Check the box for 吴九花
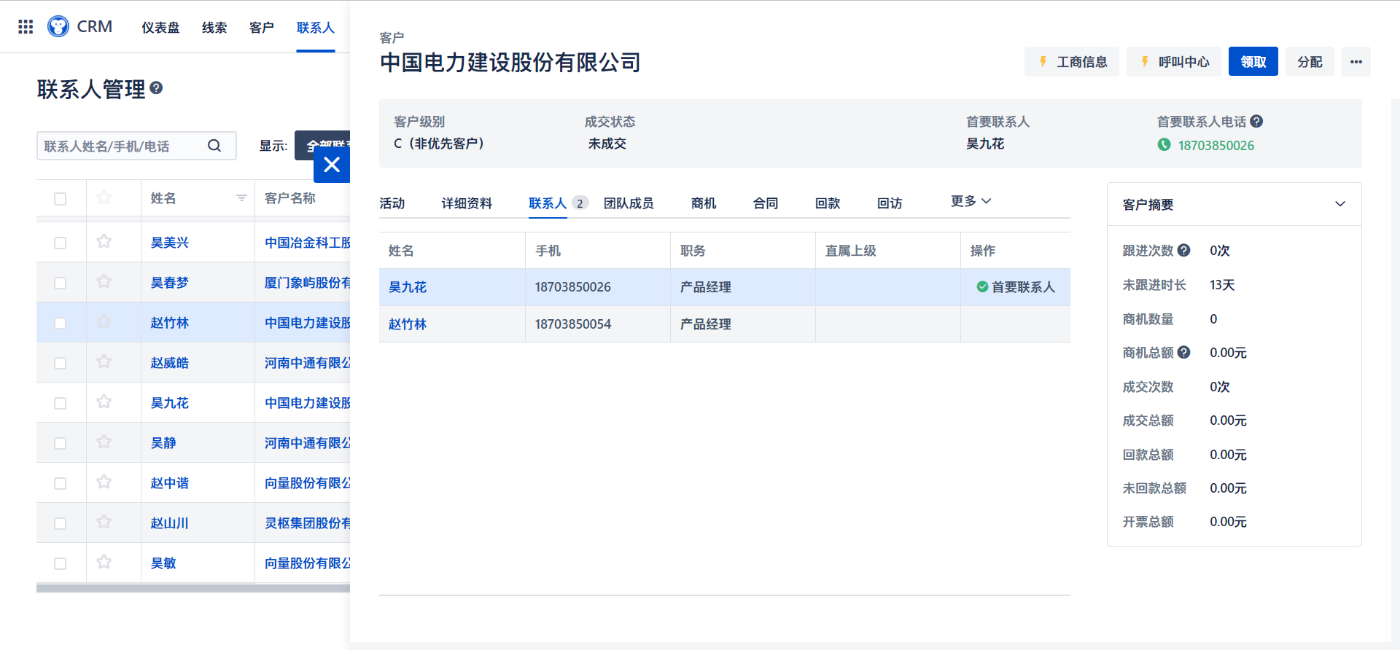 [x=60, y=403]
